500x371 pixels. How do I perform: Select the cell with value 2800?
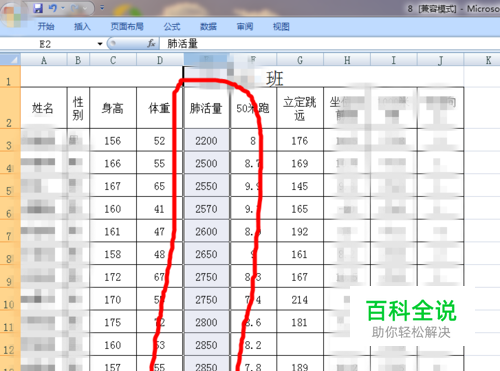click(206, 322)
